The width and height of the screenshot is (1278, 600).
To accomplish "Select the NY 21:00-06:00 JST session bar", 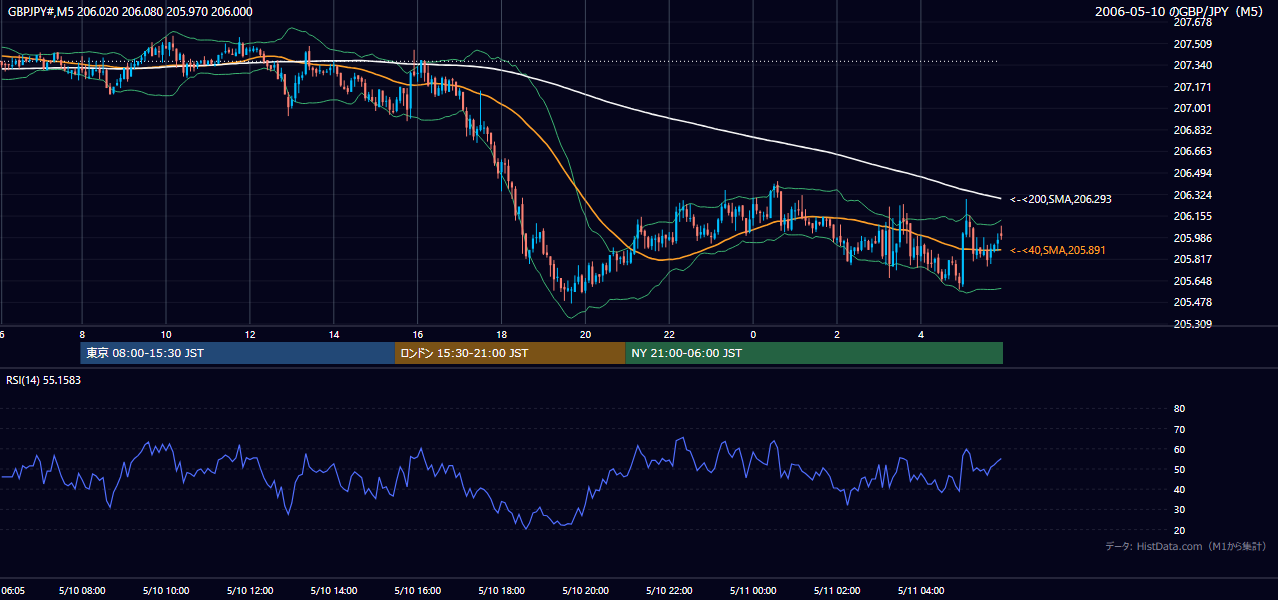I will (814, 353).
